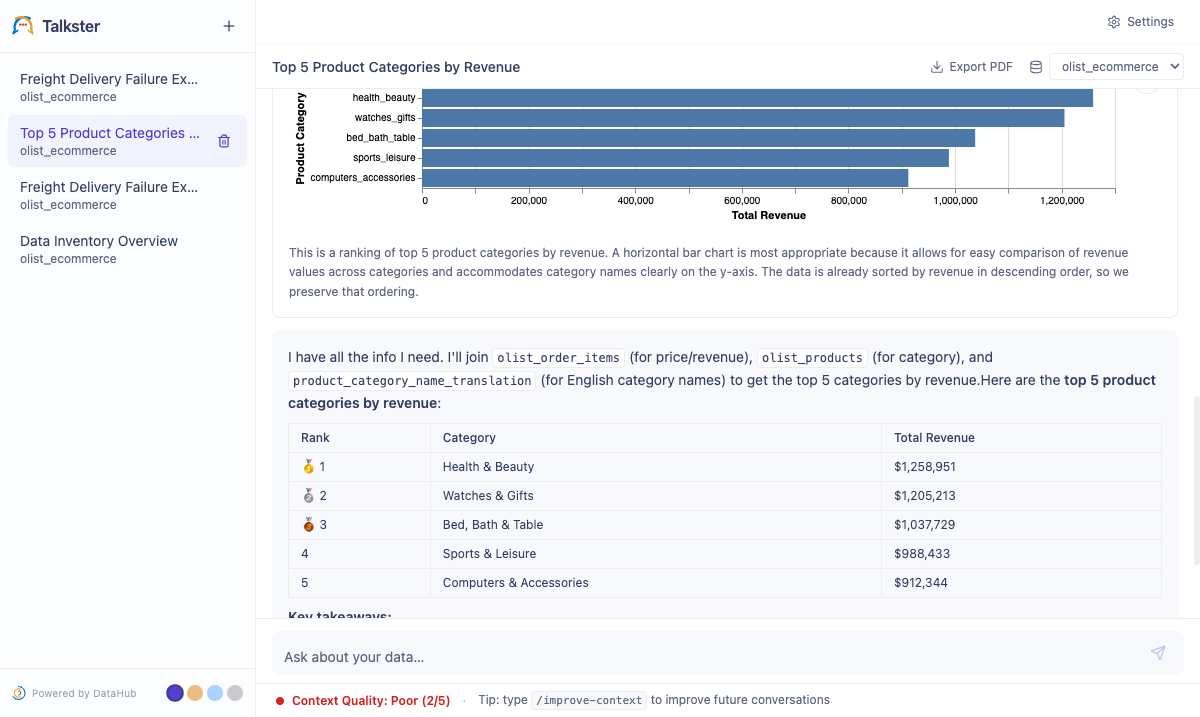The height and width of the screenshot is (717, 1200).
Task: Send a message with the paper plane icon
Action: (x=1157, y=652)
